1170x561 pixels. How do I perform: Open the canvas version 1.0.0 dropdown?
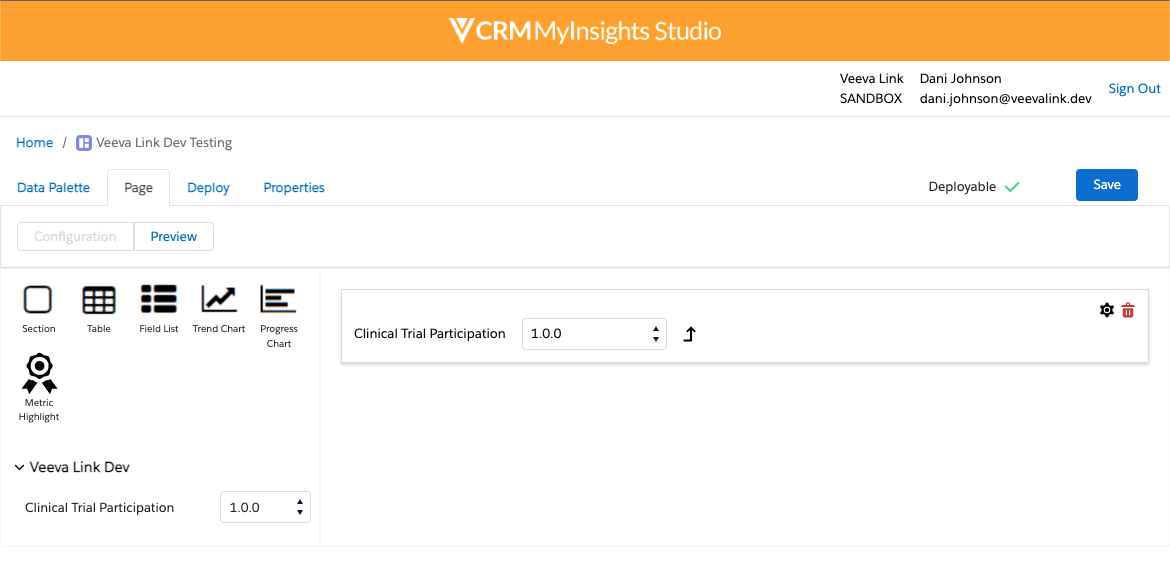tap(594, 334)
